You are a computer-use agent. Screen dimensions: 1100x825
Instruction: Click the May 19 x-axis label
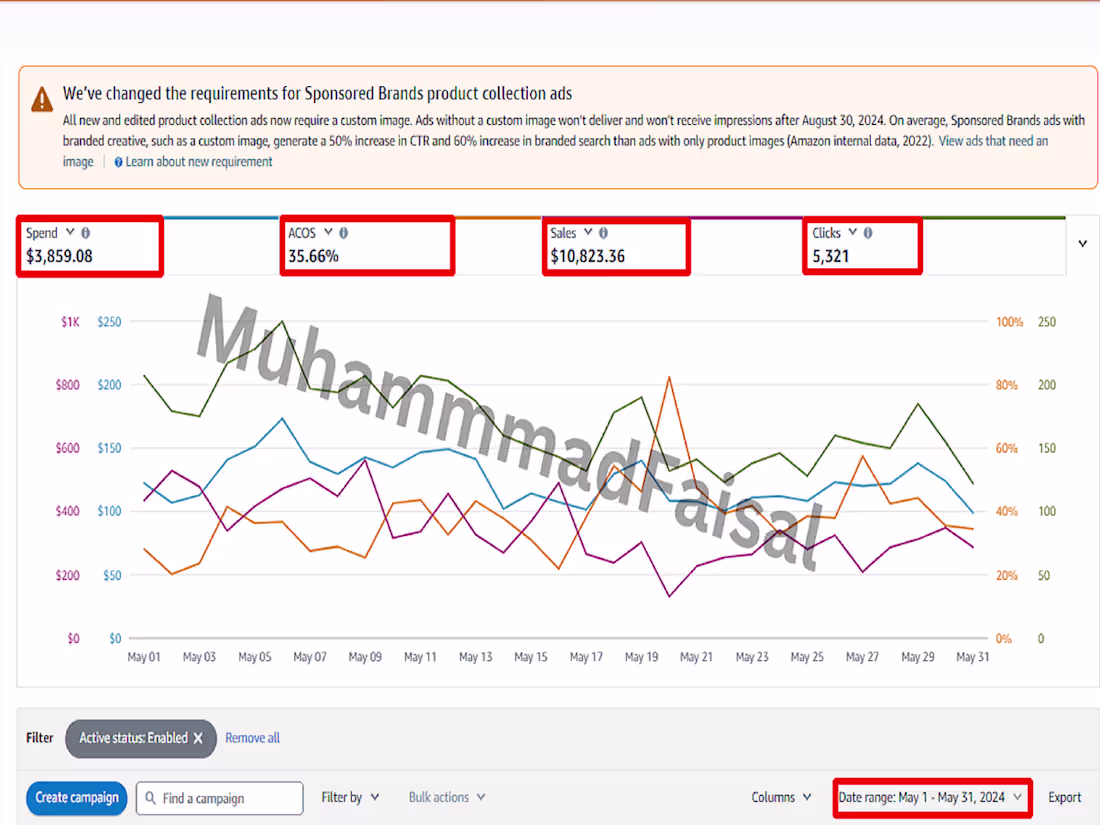[x=642, y=657]
